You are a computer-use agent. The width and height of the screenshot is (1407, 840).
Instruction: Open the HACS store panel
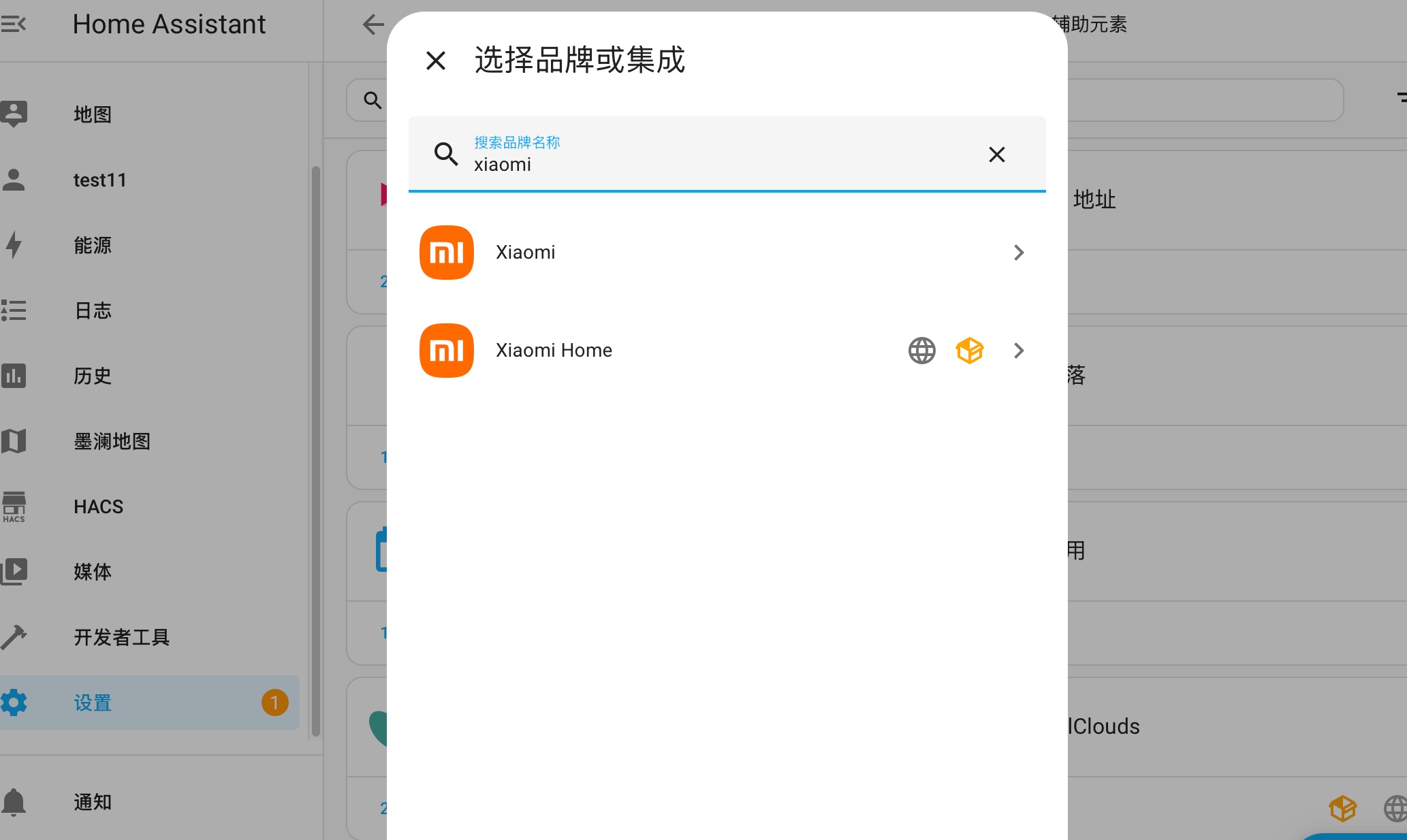point(98,506)
